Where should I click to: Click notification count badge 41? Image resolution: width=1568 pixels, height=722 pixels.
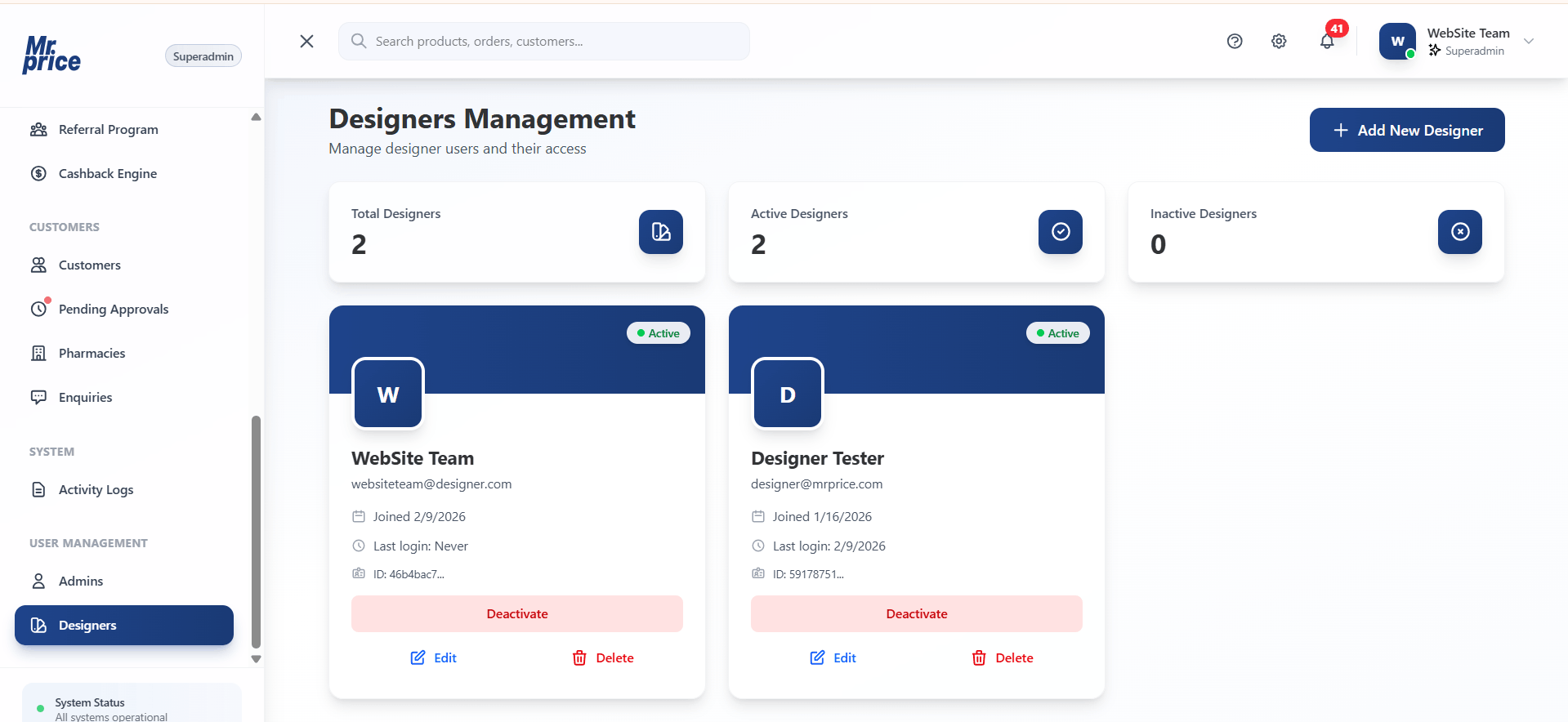point(1337,29)
